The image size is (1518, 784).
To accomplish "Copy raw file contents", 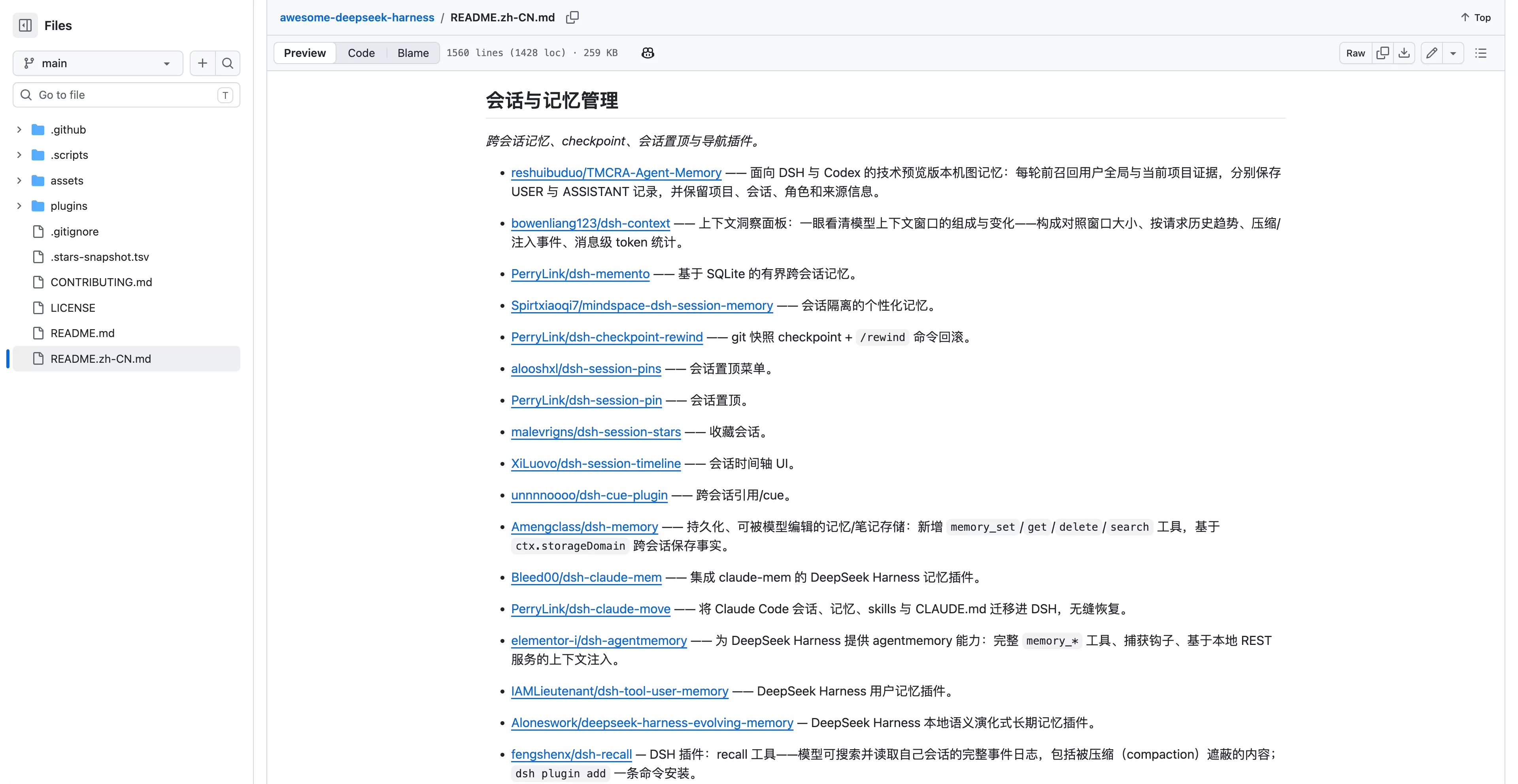I will (1382, 53).
